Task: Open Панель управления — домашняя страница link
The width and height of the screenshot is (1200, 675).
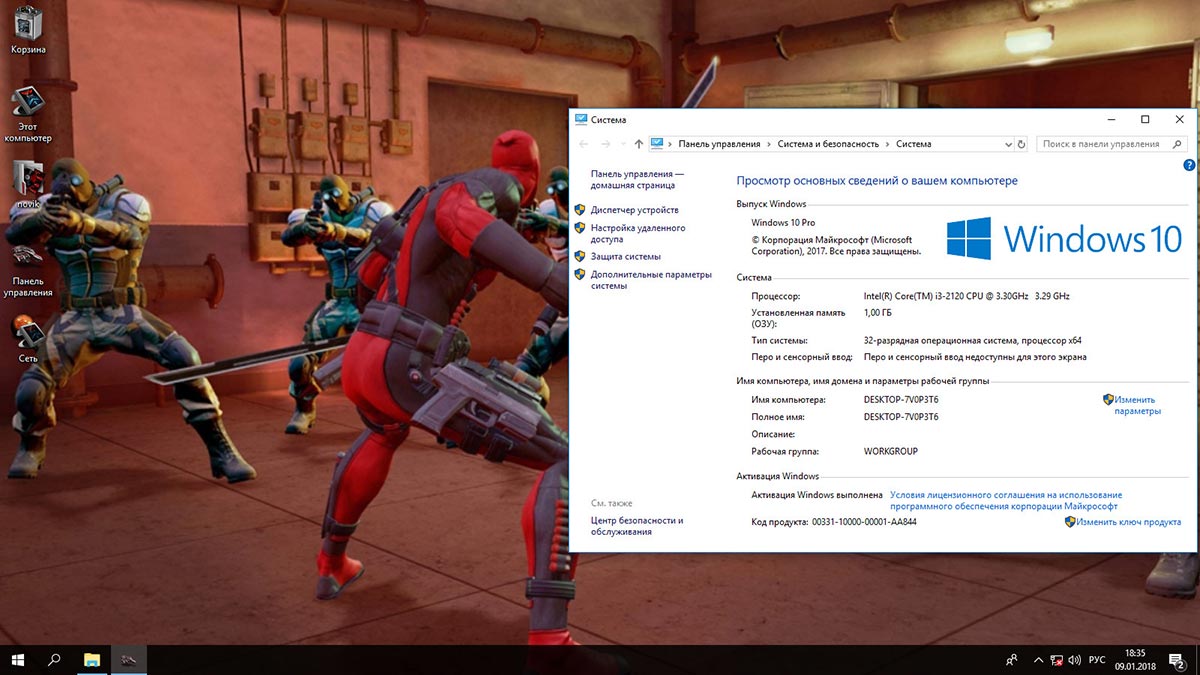Action: 637,179
